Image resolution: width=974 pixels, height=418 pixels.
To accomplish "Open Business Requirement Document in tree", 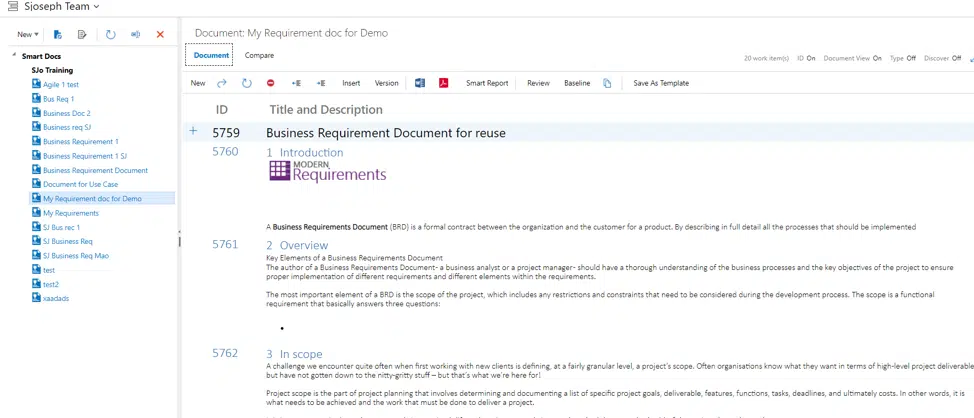I will [x=95, y=170].
